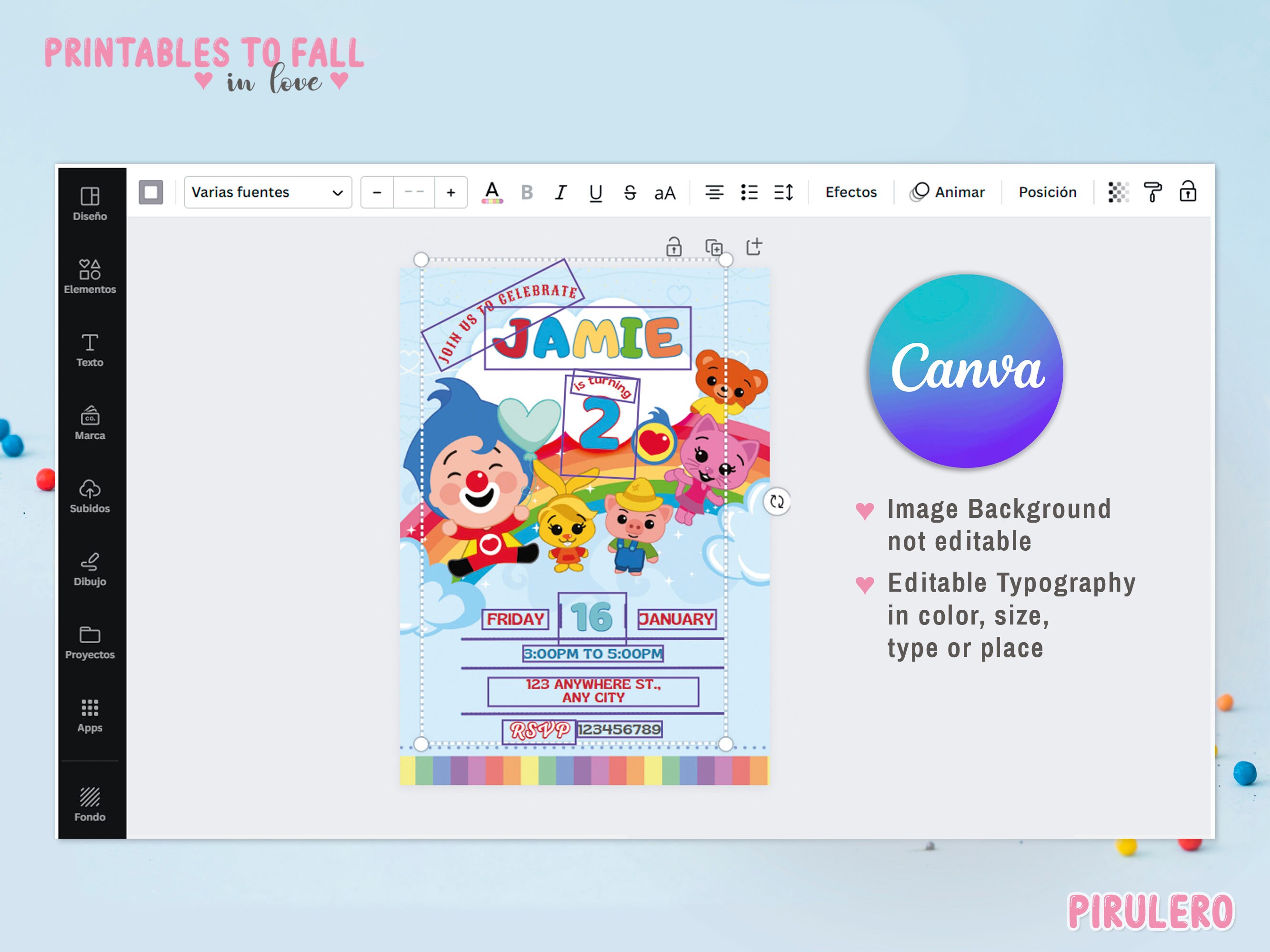Viewport: 1270px width, 952px height.
Task: Click the toolbar lock icon
Action: pos(1187,191)
